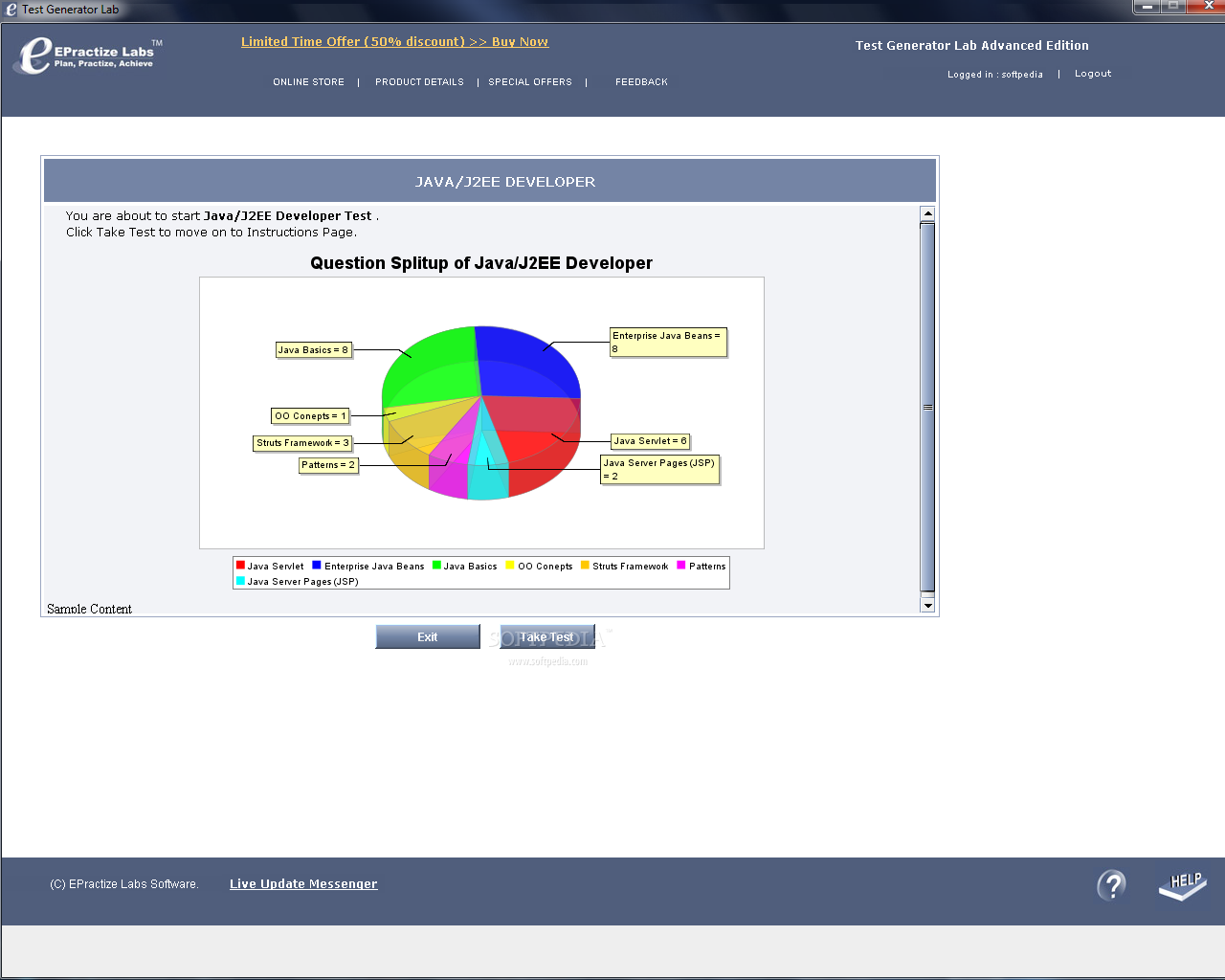Click 'Test Generator Lab Advanced Edition' heading
The height and width of the screenshot is (980, 1225).
[972, 46]
